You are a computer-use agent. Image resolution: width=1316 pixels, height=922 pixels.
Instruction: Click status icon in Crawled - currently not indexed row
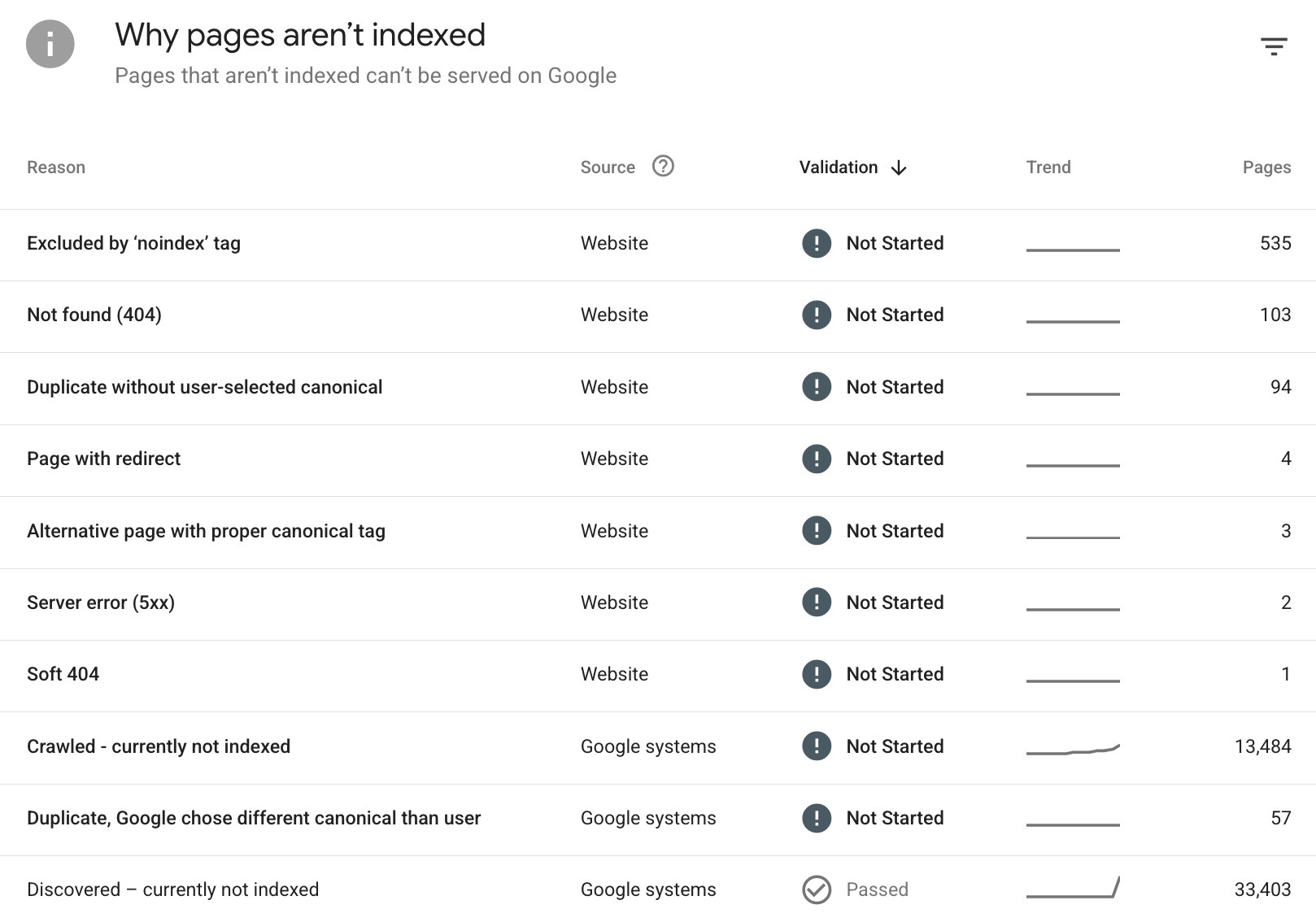pos(817,746)
